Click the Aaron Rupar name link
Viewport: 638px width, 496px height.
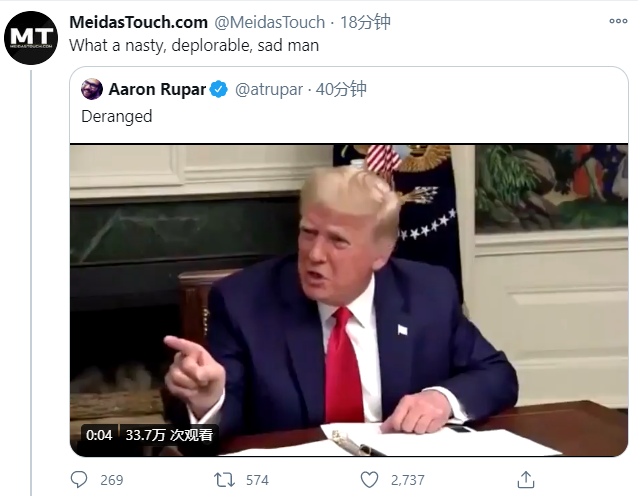coord(157,90)
